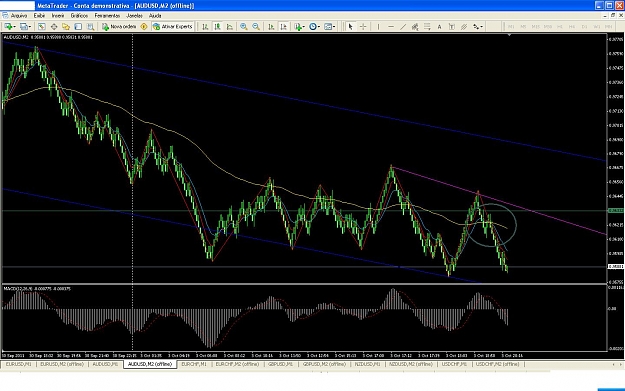This screenshot has width=625, height=391.
Task: Click the MACD indicator label
Action: [37, 288]
